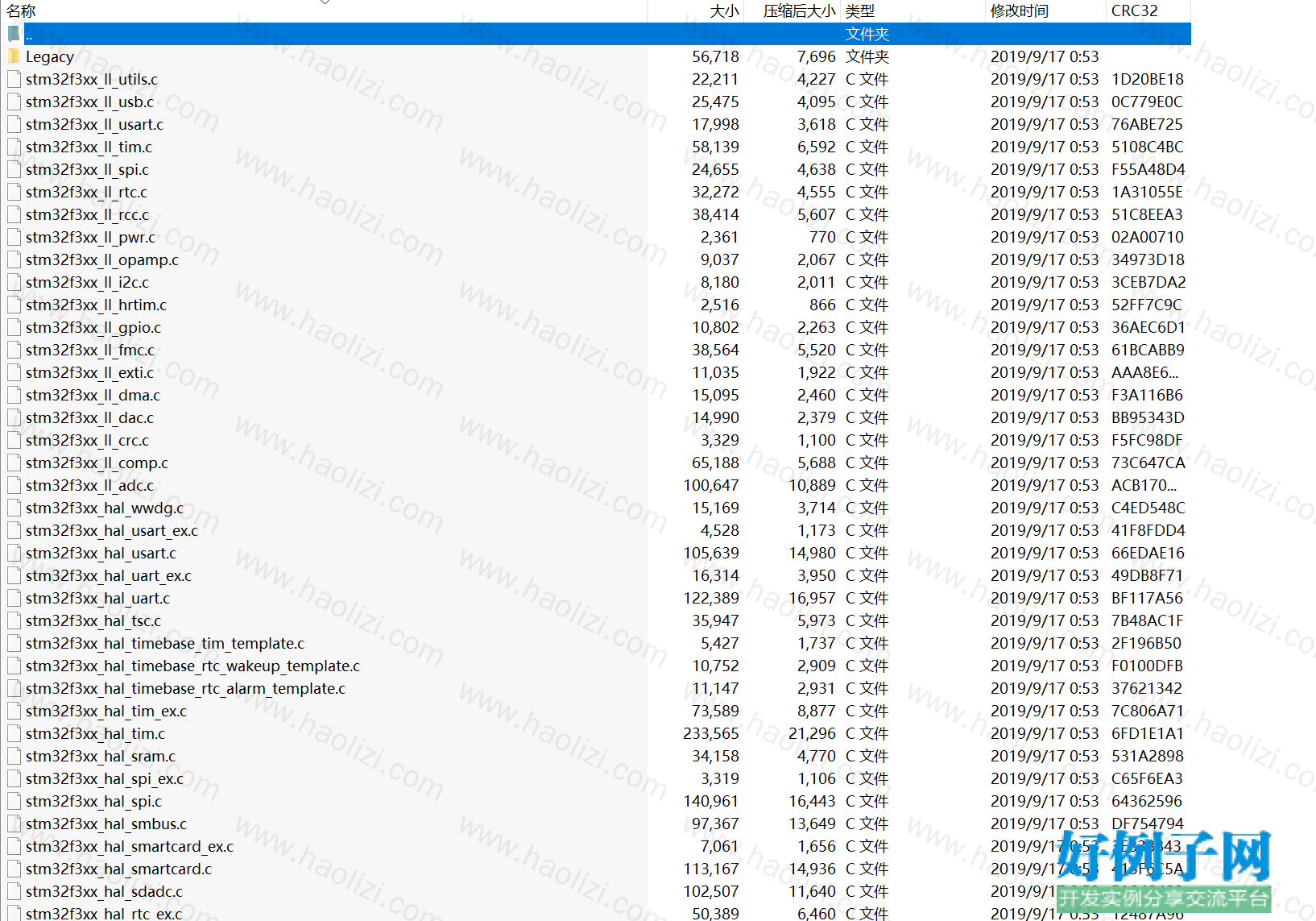Select file stm32f3xx_hal_tim.c
The height and width of the screenshot is (921, 1316).
96,733
